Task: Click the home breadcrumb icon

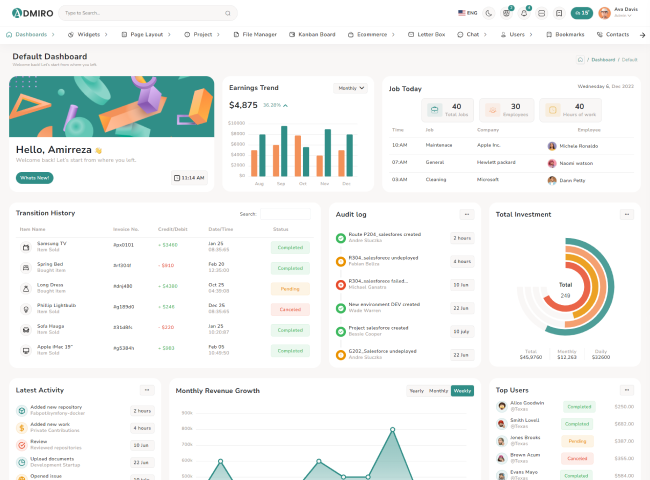Action: pyautogui.click(x=580, y=60)
